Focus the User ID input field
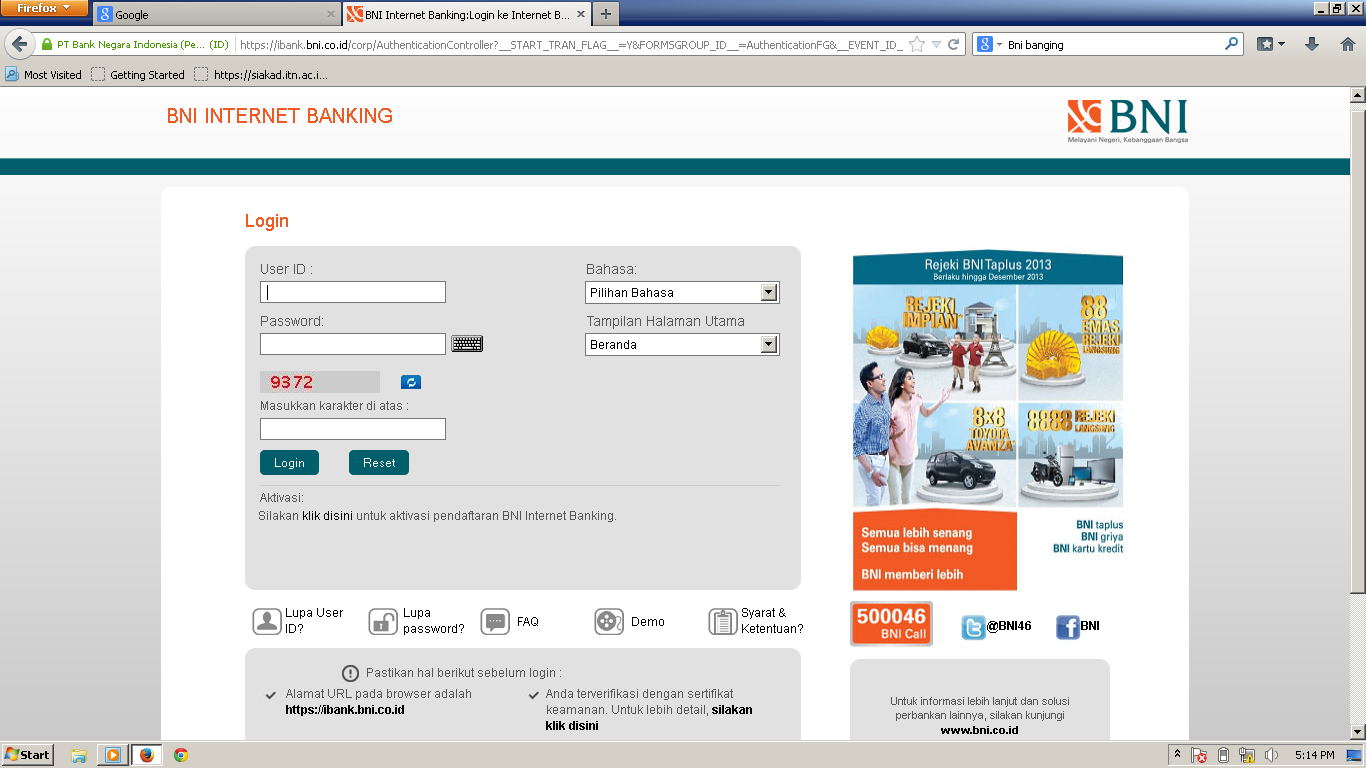Image resolution: width=1366 pixels, height=768 pixels. pyautogui.click(x=353, y=292)
